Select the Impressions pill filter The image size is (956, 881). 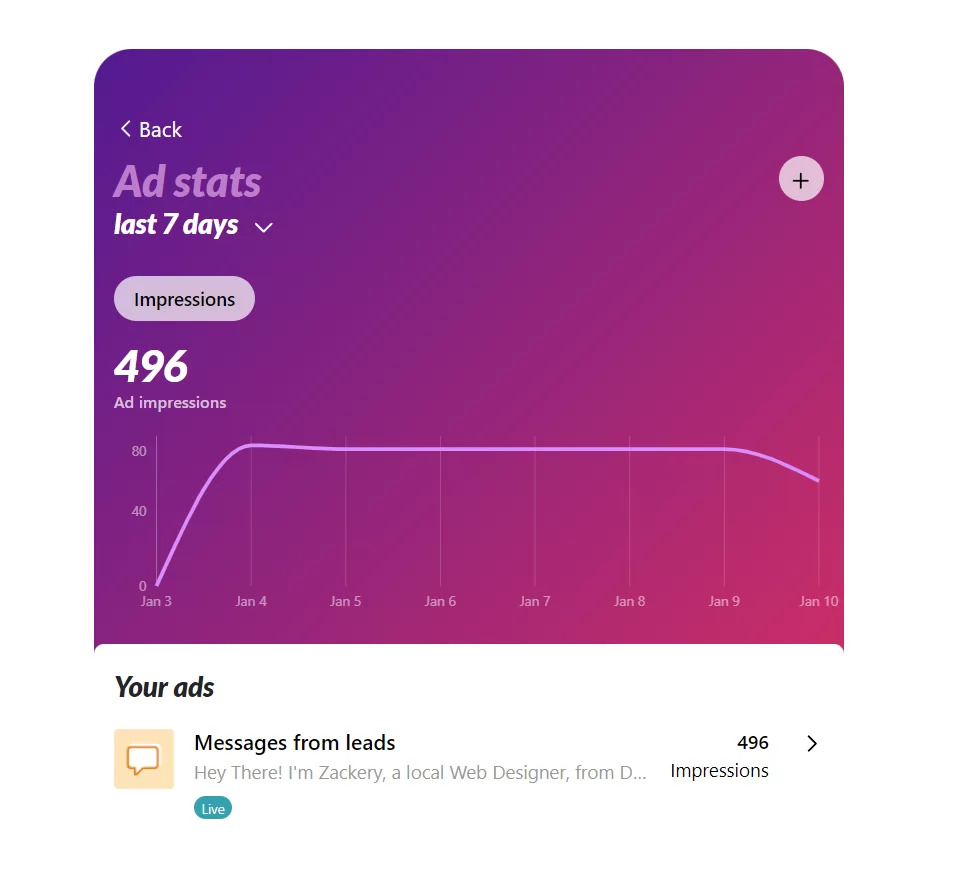click(x=184, y=299)
